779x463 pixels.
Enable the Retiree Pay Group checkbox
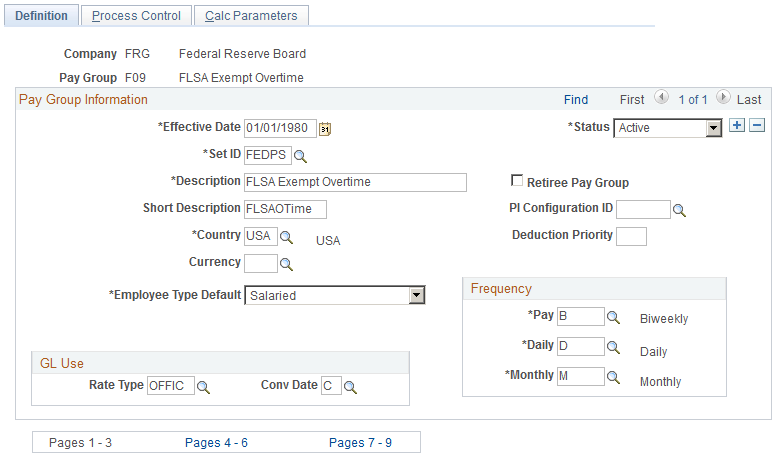[x=517, y=180]
